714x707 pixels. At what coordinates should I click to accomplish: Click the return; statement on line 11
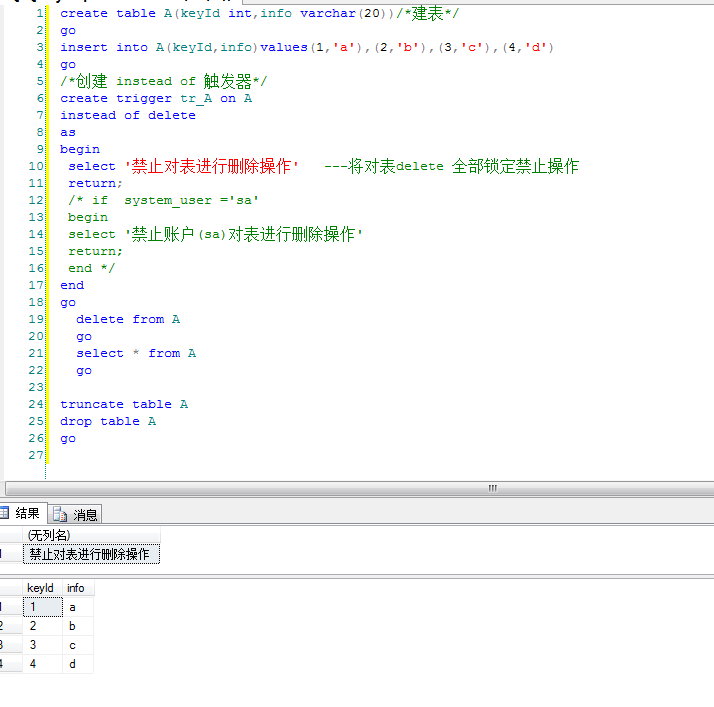click(95, 183)
